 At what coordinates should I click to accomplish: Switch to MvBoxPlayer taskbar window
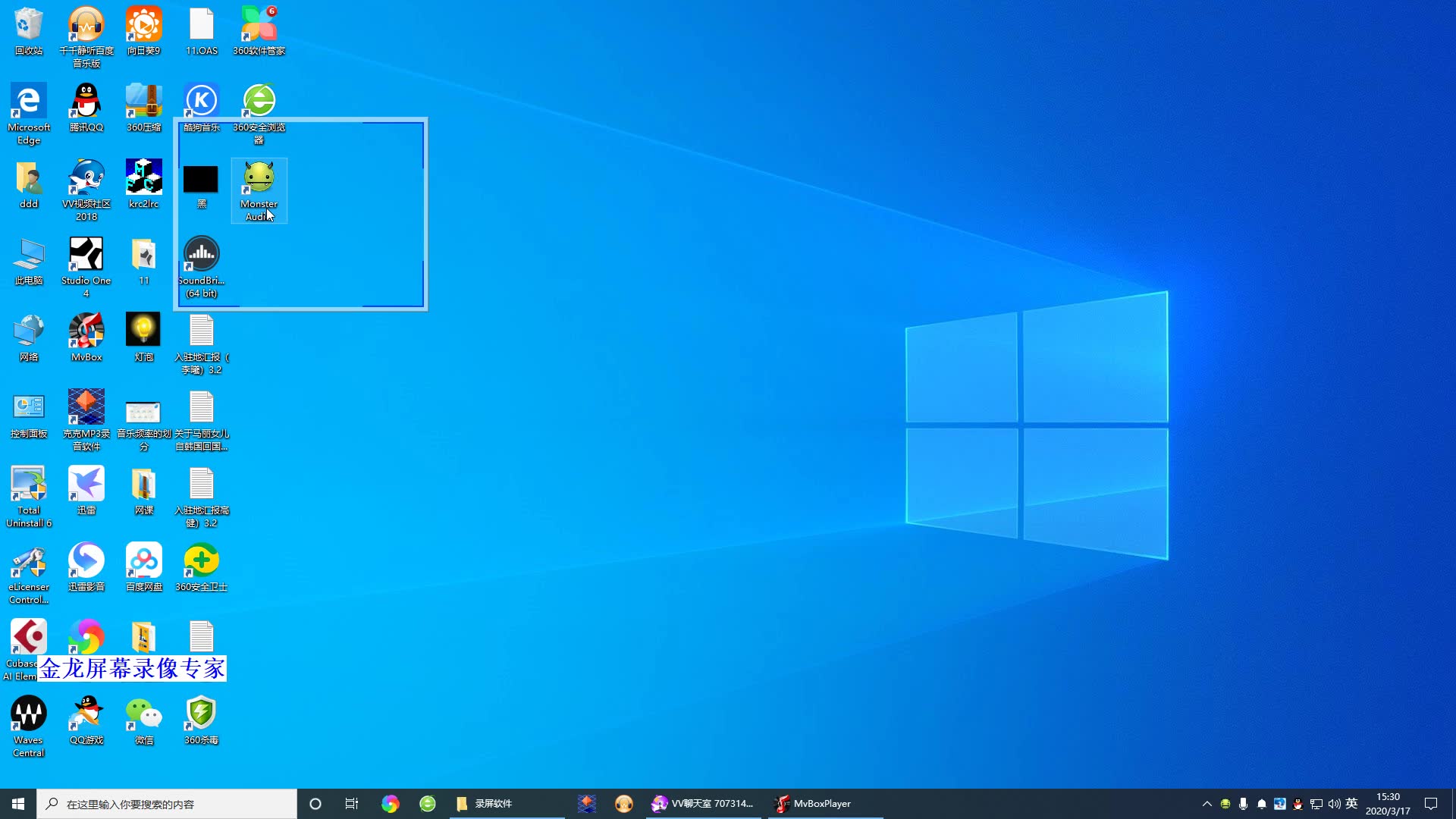pos(825,804)
